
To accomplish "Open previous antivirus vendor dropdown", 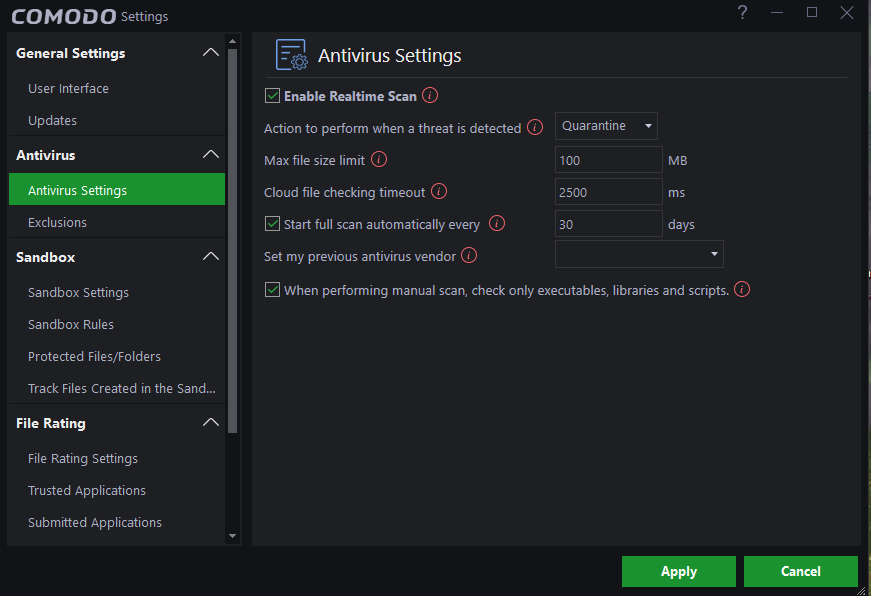I will (x=639, y=254).
